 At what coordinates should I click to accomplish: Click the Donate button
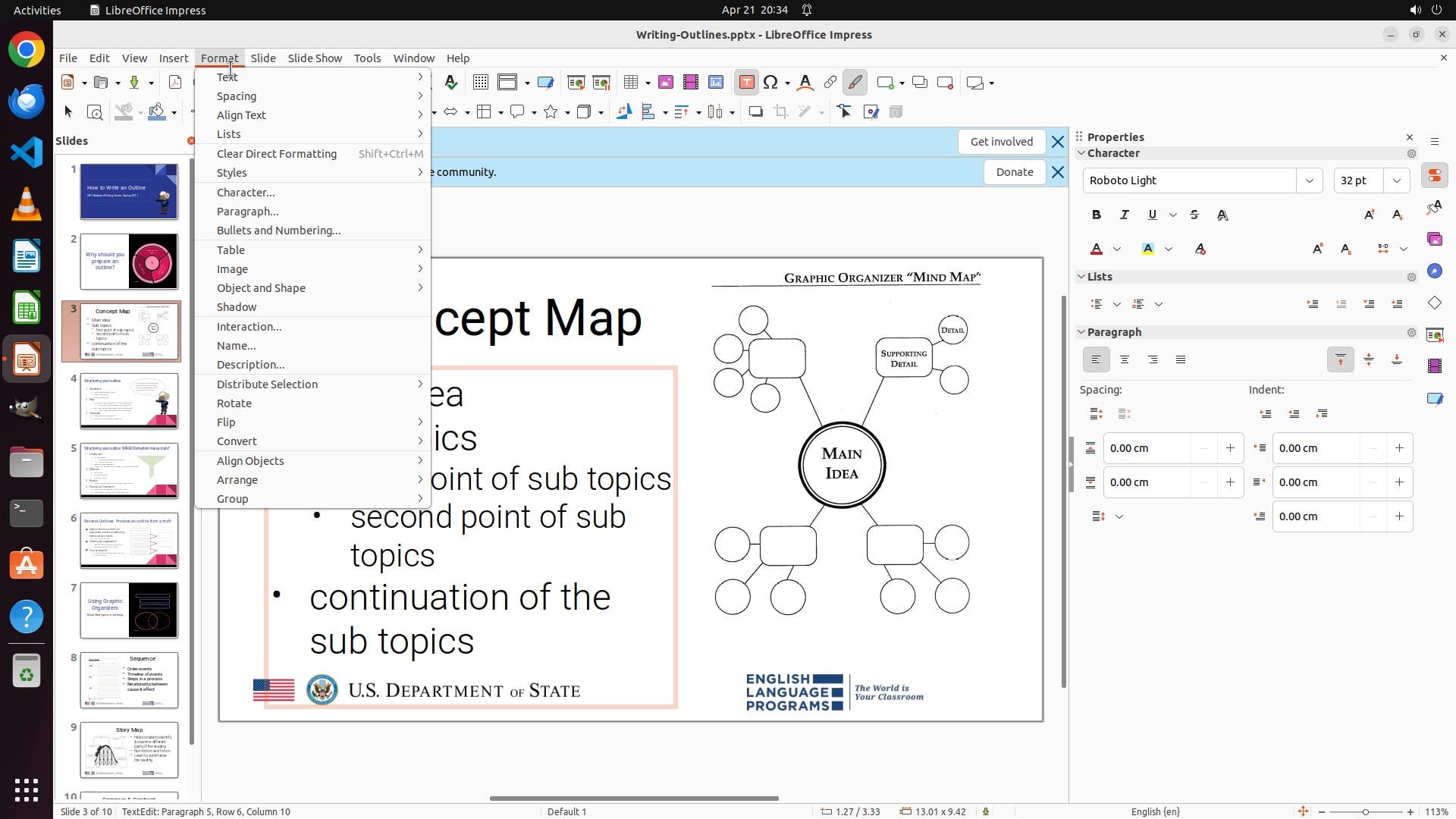coord(1014,172)
